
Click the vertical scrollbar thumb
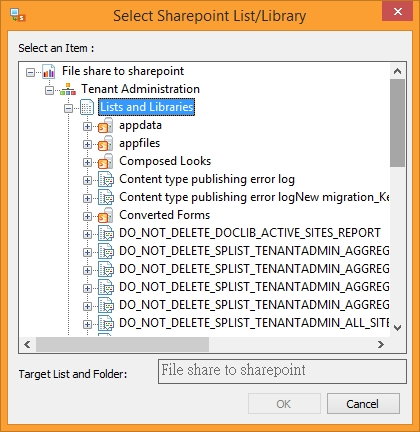[x=397, y=123]
